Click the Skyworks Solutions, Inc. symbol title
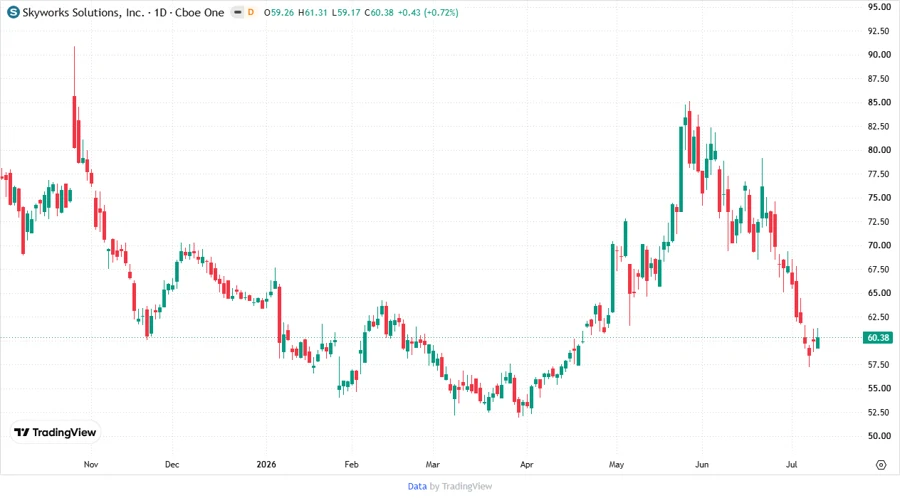Viewport: 900px width, 498px height. click(83, 12)
